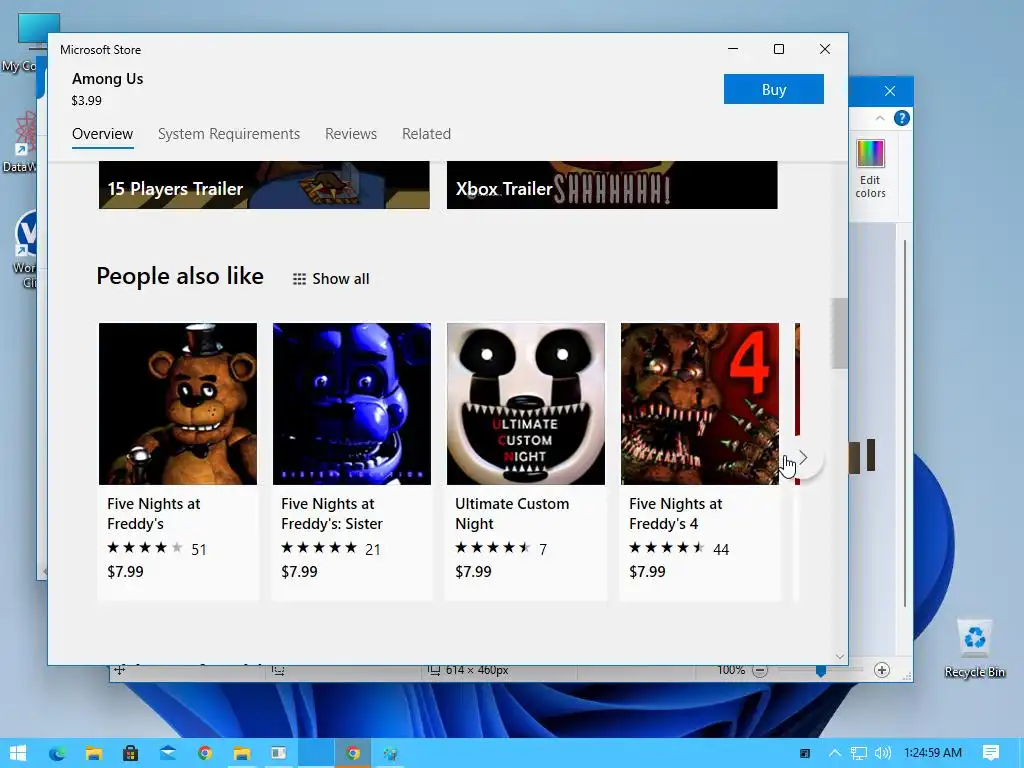Click the Paint zoom slider handle
1024x768 pixels.
pyautogui.click(x=821, y=671)
